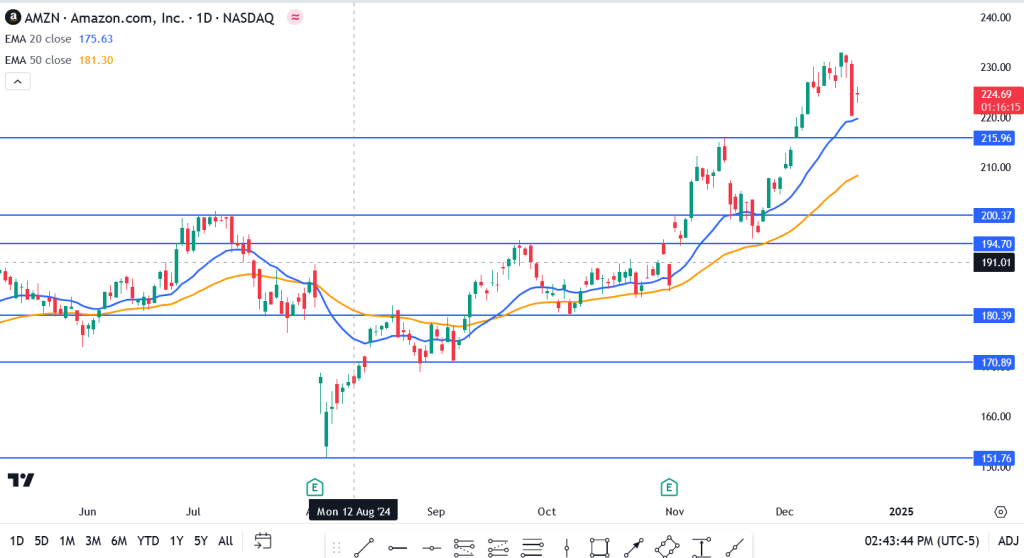The height and width of the screenshot is (558, 1024).
Task: Click the pink data status indicator beside NASDAQ
Action: [295, 17]
